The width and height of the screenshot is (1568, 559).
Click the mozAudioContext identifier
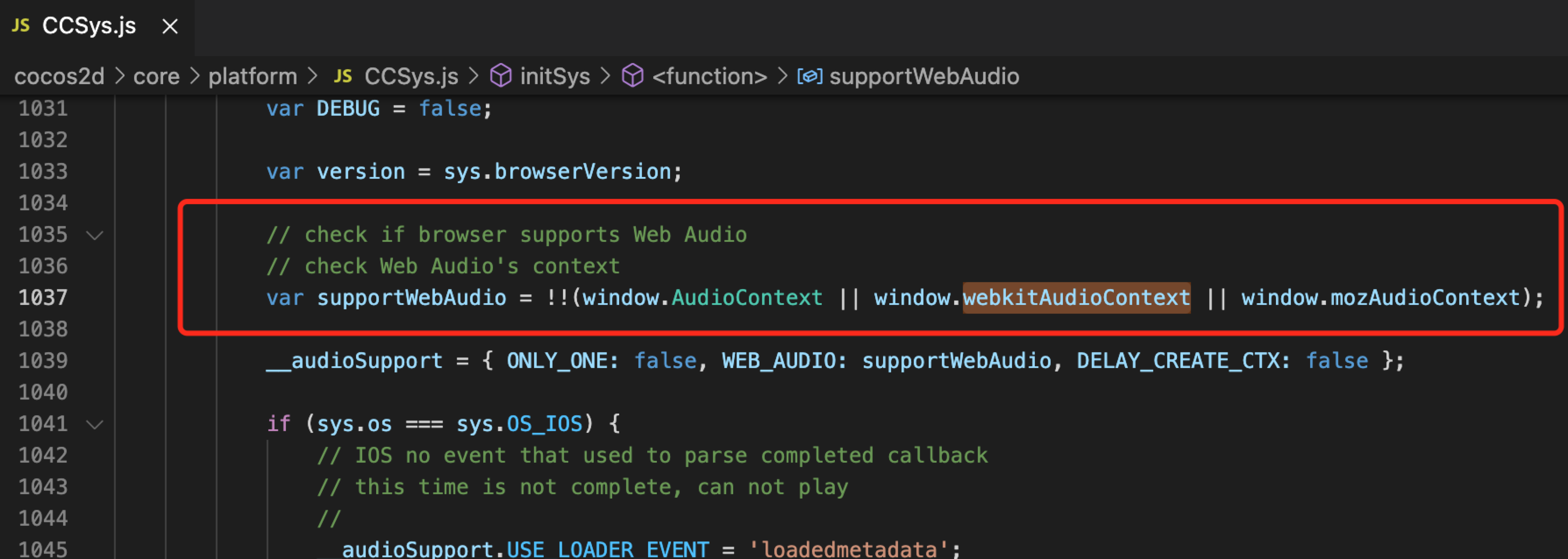click(x=1425, y=298)
